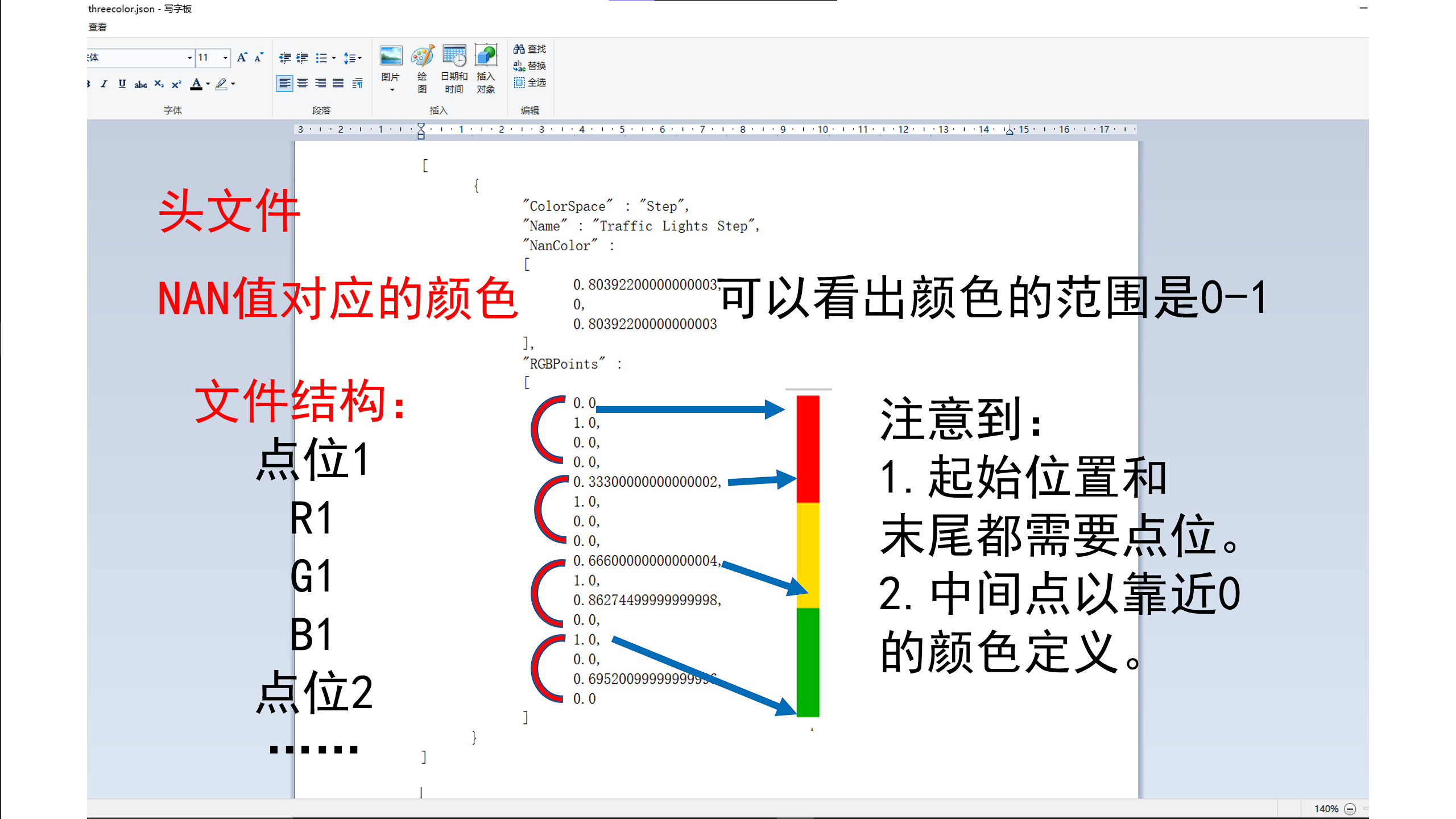Toggle strikethrough formatting
The height and width of the screenshot is (819, 1456).
click(140, 84)
